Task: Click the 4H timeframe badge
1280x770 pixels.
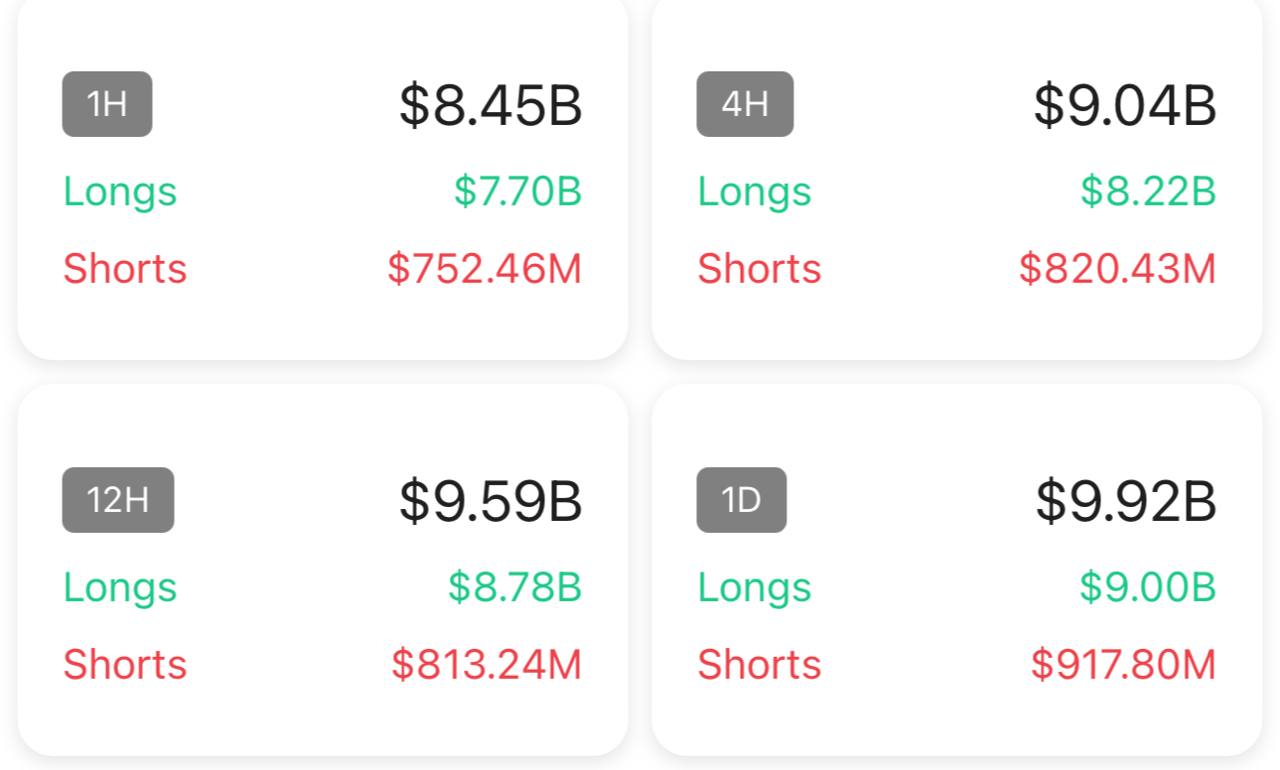Action: coord(745,104)
